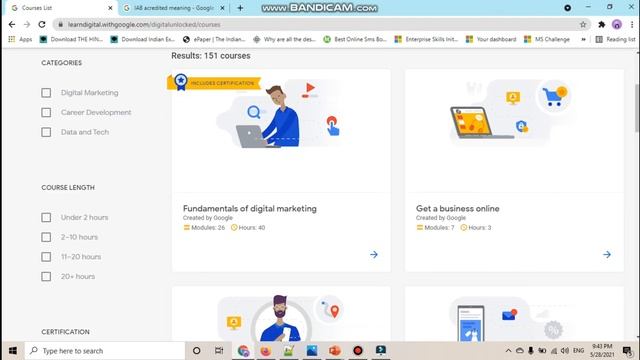Tick the Under 2 hours checkbox
Image resolution: width=640 pixels, height=360 pixels.
click(x=46, y=218)
